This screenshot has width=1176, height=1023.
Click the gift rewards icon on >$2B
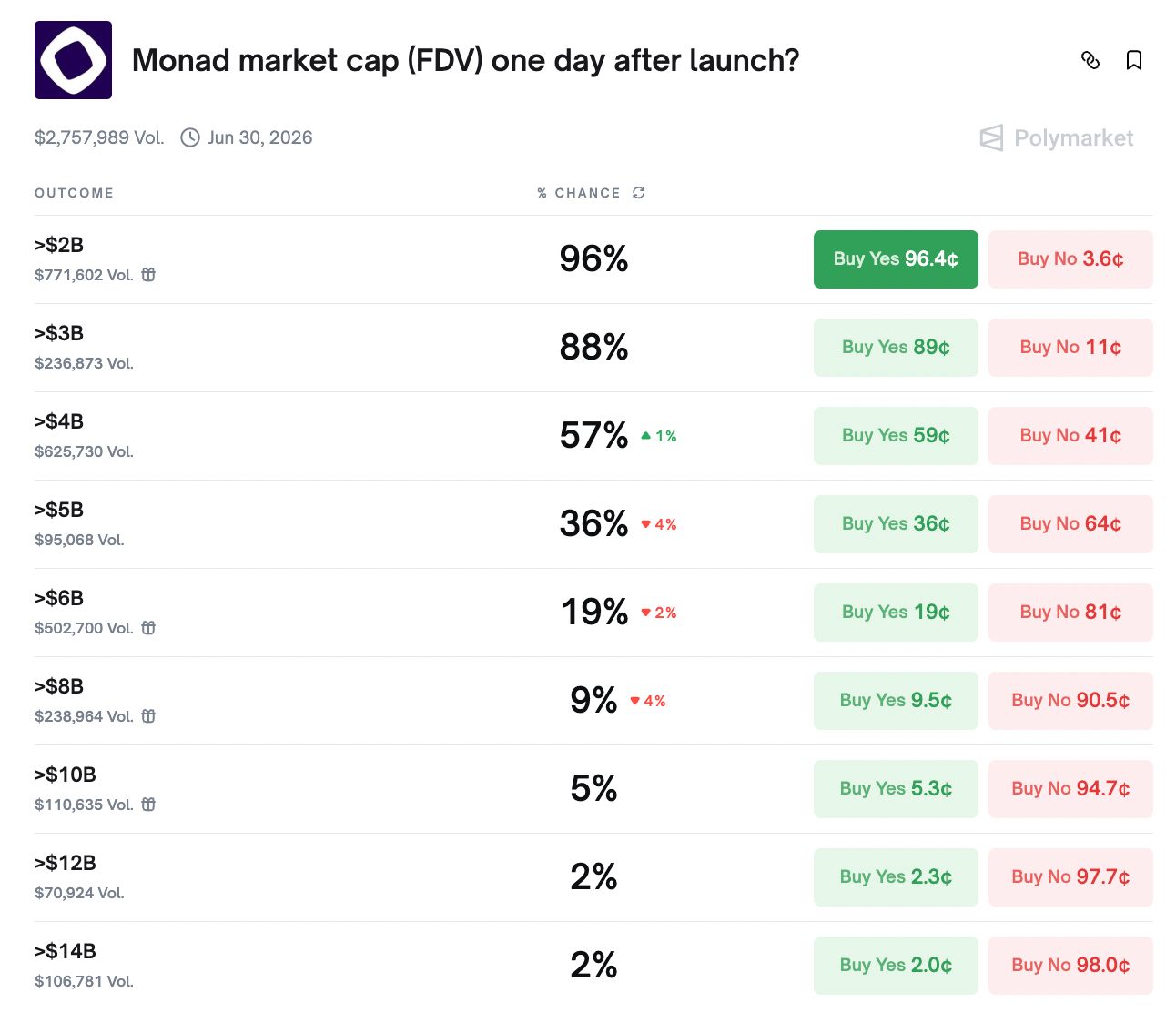click(x=148, y=275)
